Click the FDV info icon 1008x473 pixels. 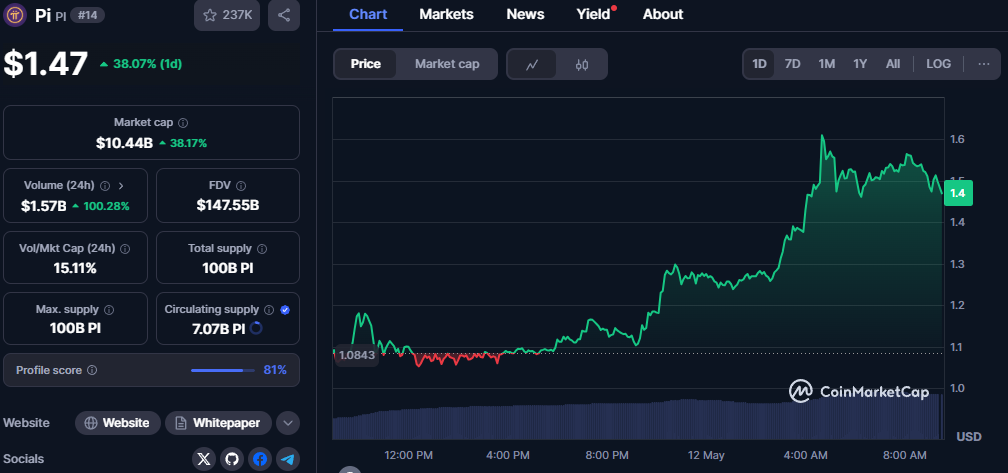click(x=240, y=186)
